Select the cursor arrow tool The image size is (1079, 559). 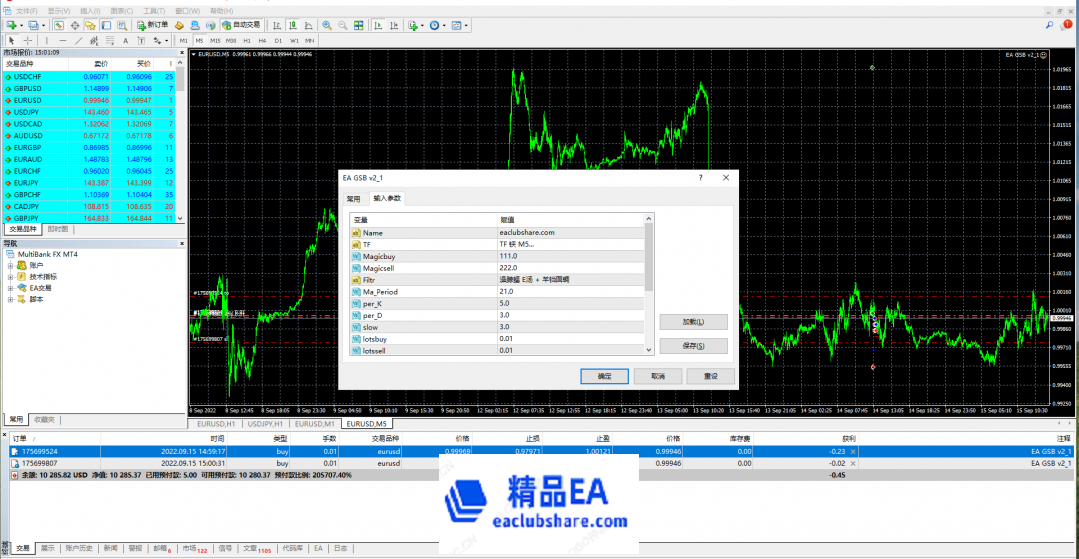pyautogui.click(x=12, y=41)
